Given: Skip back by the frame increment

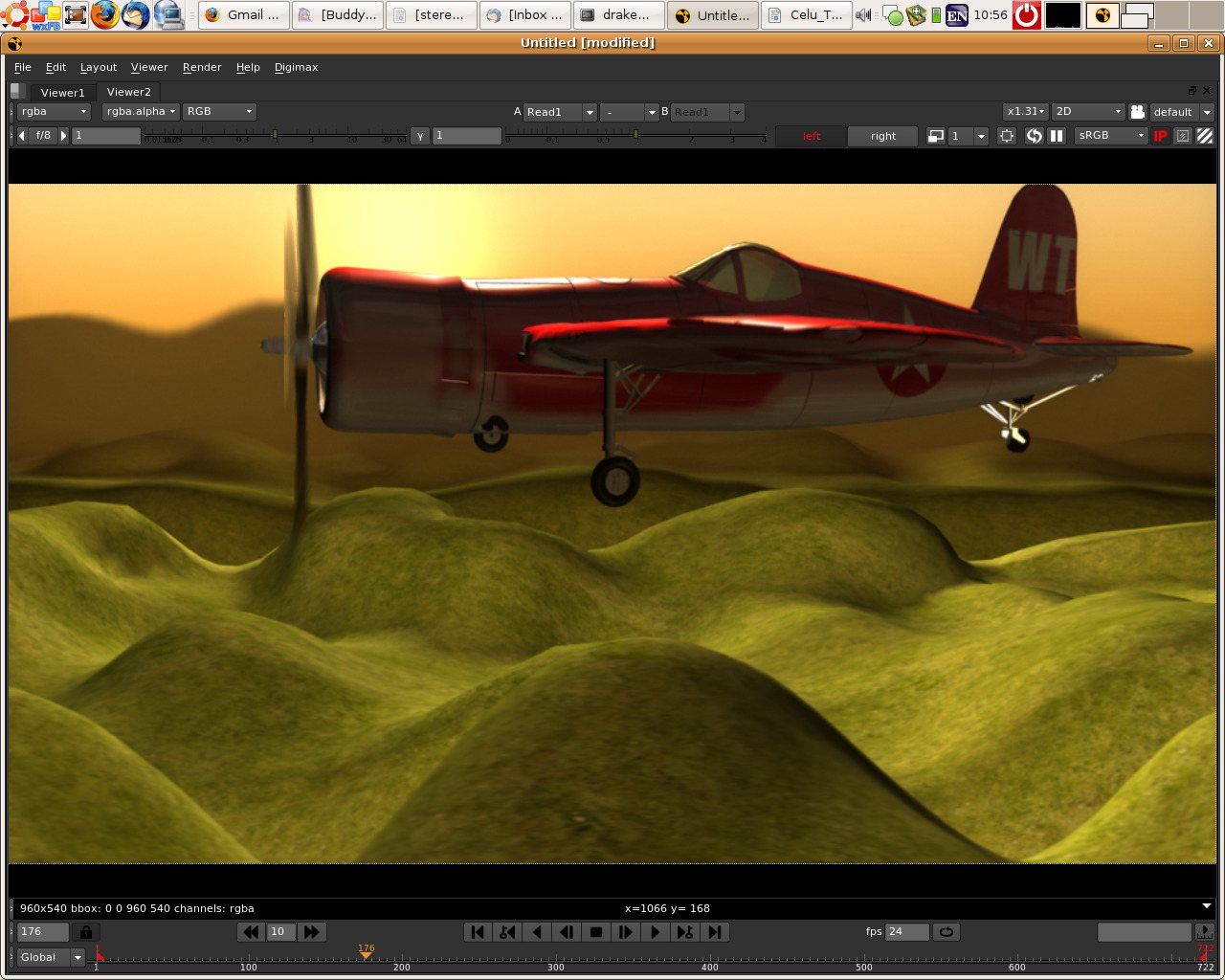Looking at the screenshot, I should click(x=251, y=932).
